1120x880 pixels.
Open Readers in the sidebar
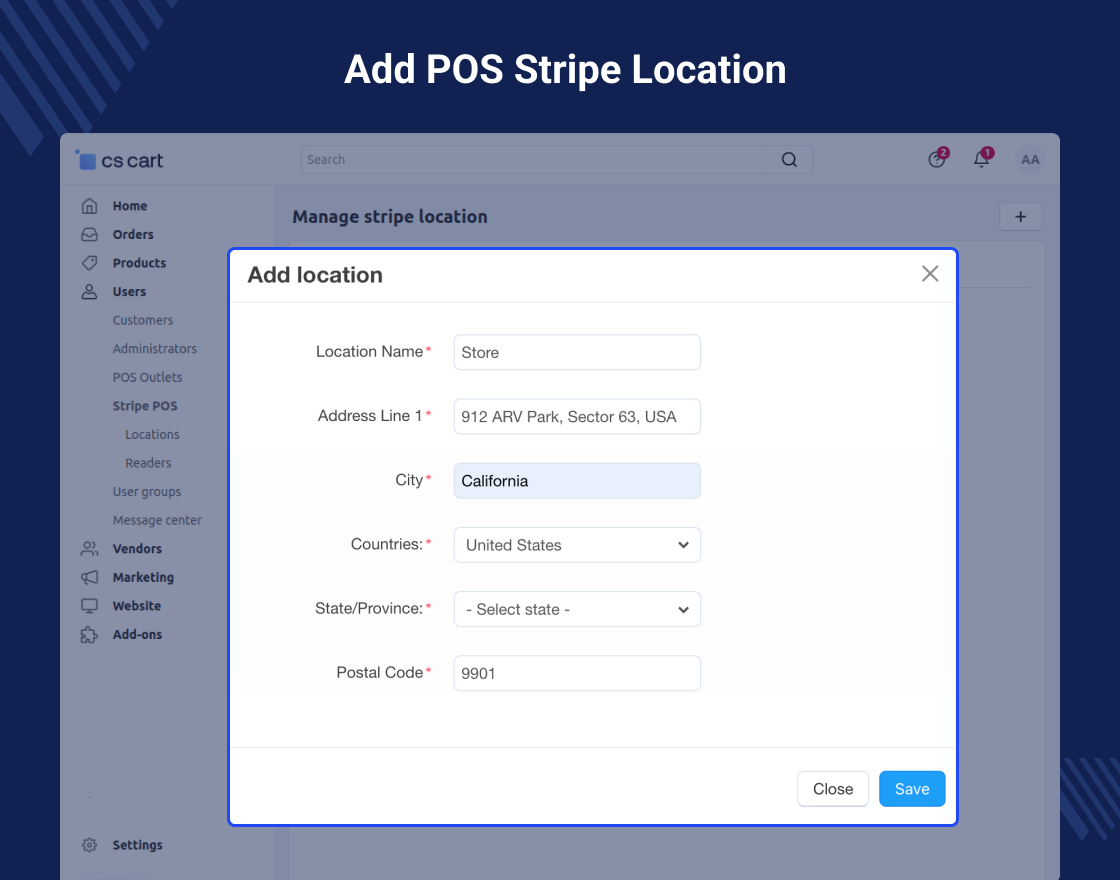[148, 463]
